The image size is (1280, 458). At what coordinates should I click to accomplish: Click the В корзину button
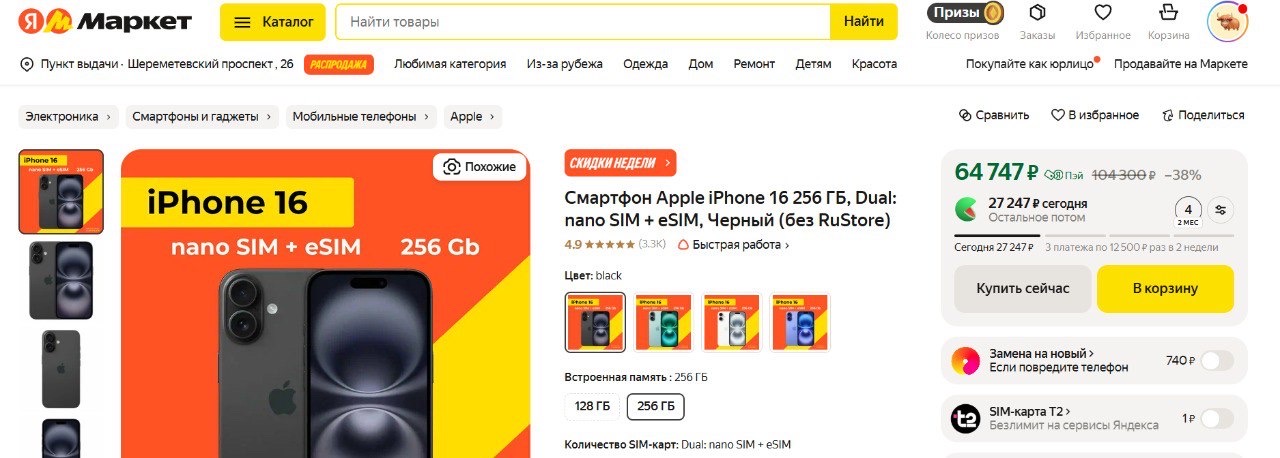click(x=1165, y=289)
